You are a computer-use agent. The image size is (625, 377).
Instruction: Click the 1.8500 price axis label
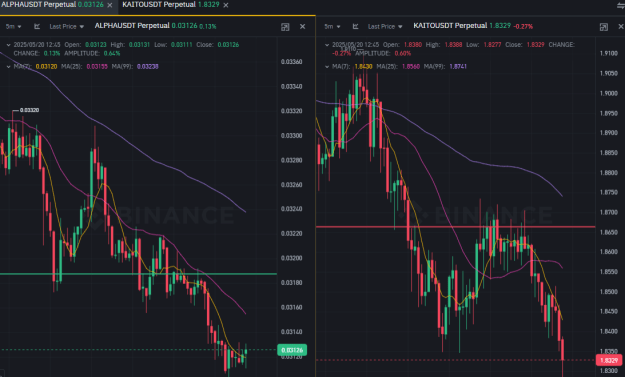coord(609,292)
